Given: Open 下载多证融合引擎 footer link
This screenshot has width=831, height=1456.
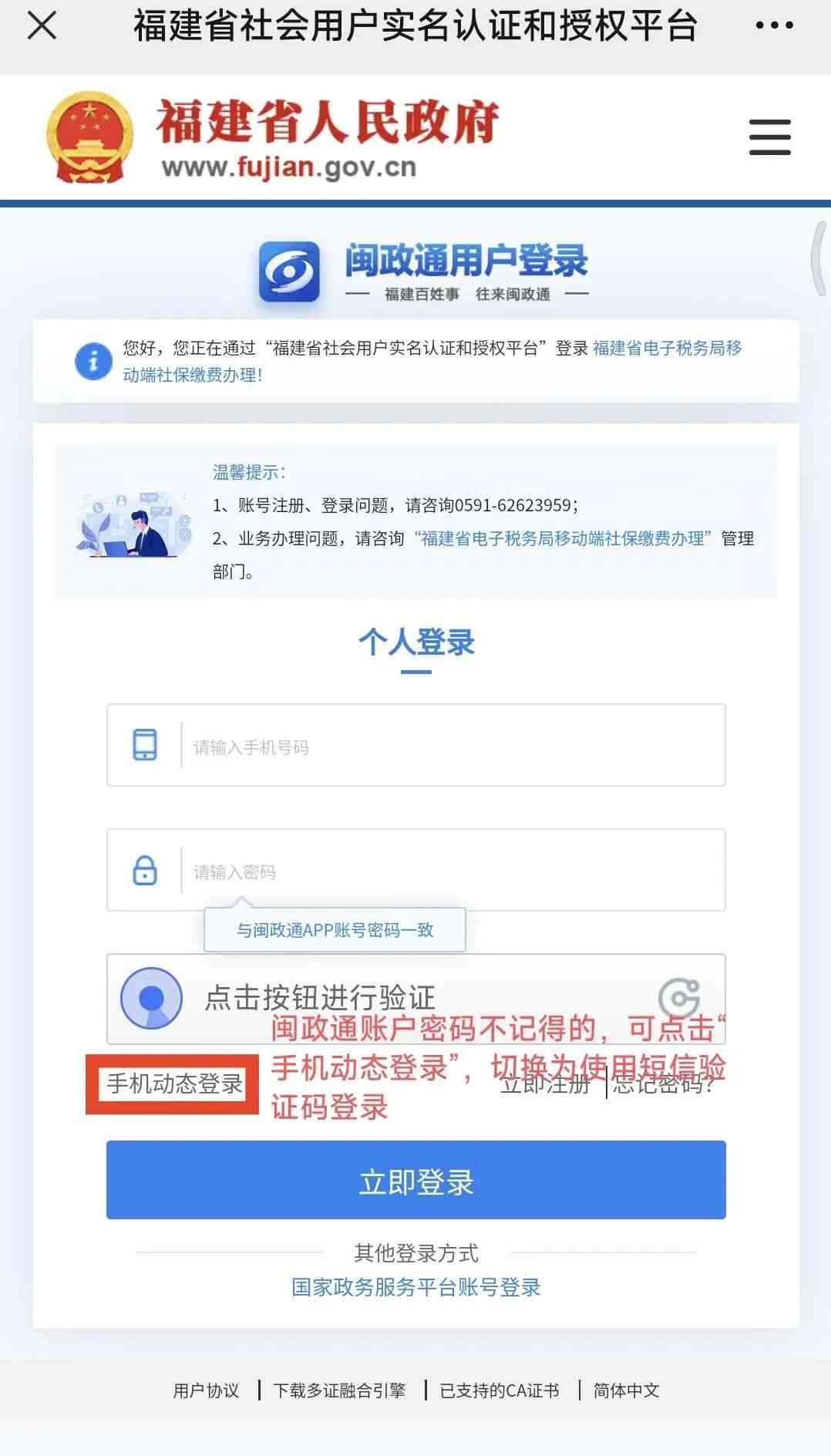Looking at the screenshot, I should click(x=339, y=1390).
